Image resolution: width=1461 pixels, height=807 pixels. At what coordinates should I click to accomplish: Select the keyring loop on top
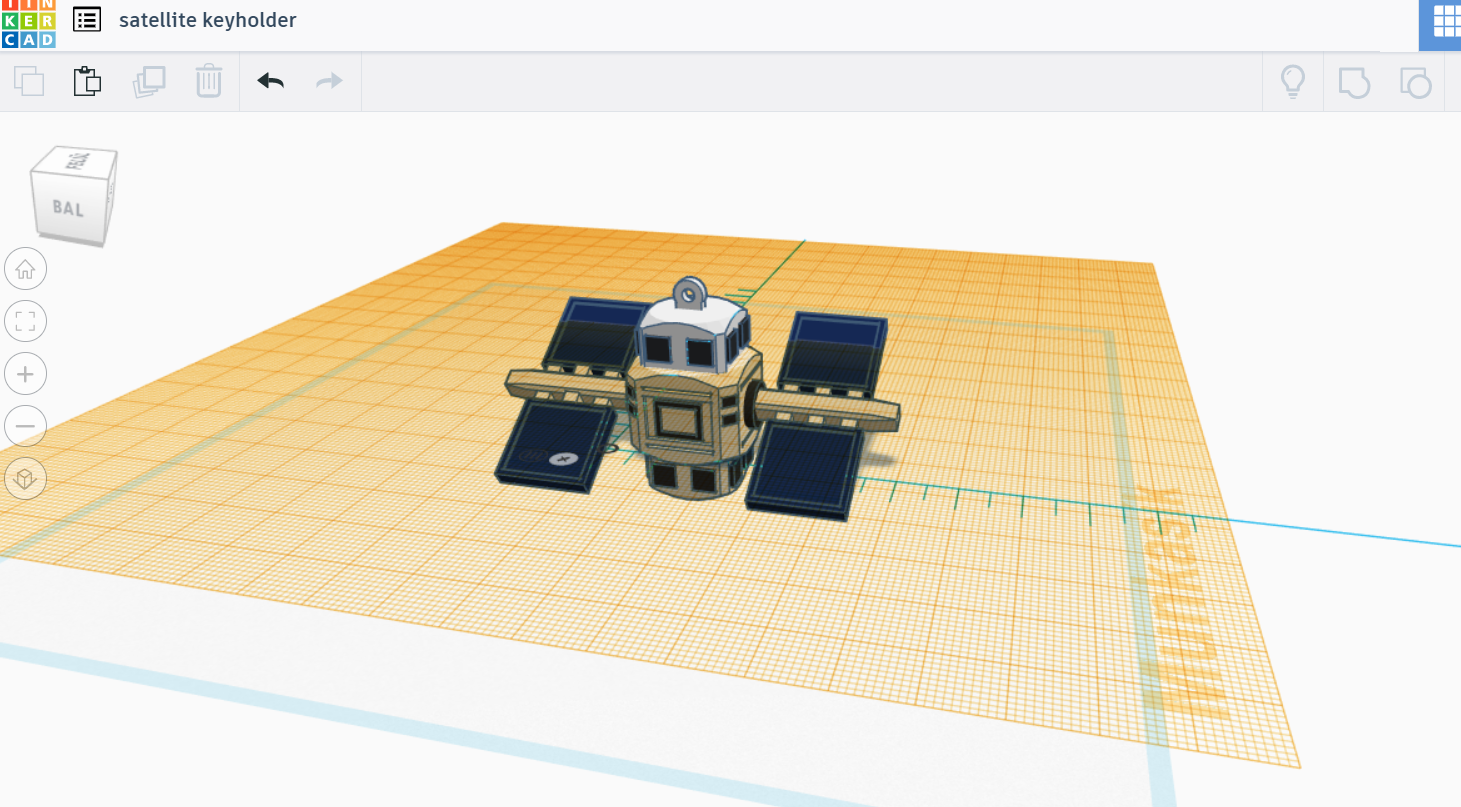[689, 293]
